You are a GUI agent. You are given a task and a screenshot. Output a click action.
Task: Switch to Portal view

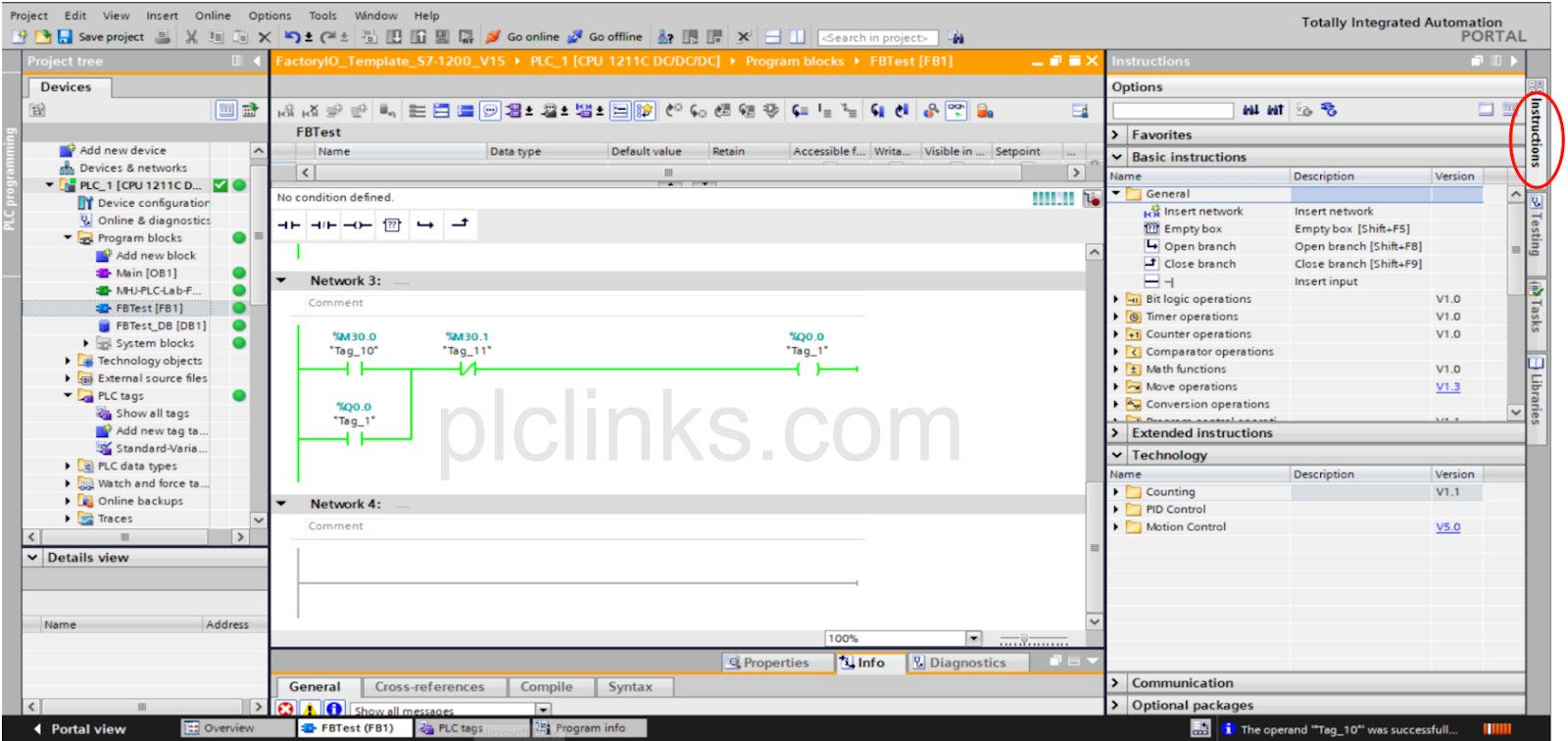tap(80, 729)
